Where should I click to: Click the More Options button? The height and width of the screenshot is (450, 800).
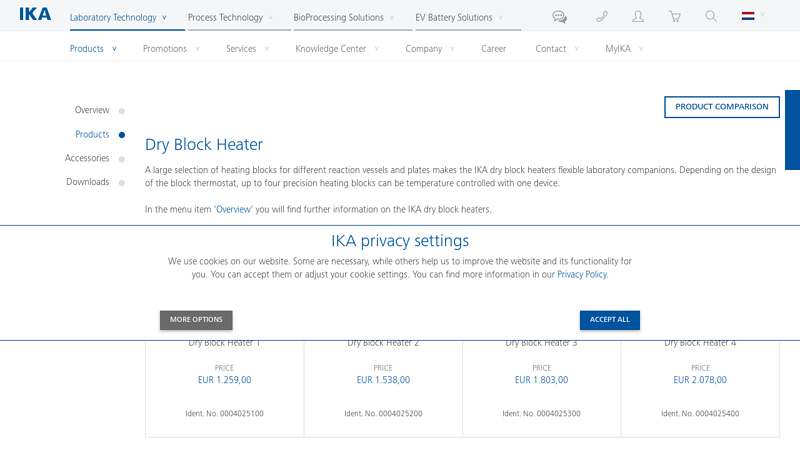tap(196, 320)
